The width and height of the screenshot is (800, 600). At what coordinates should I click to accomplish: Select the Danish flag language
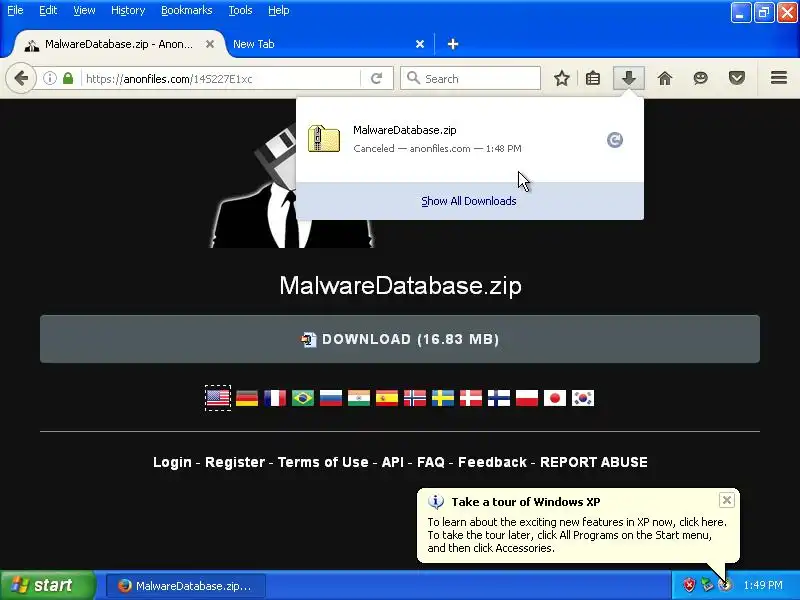[471, 398]
